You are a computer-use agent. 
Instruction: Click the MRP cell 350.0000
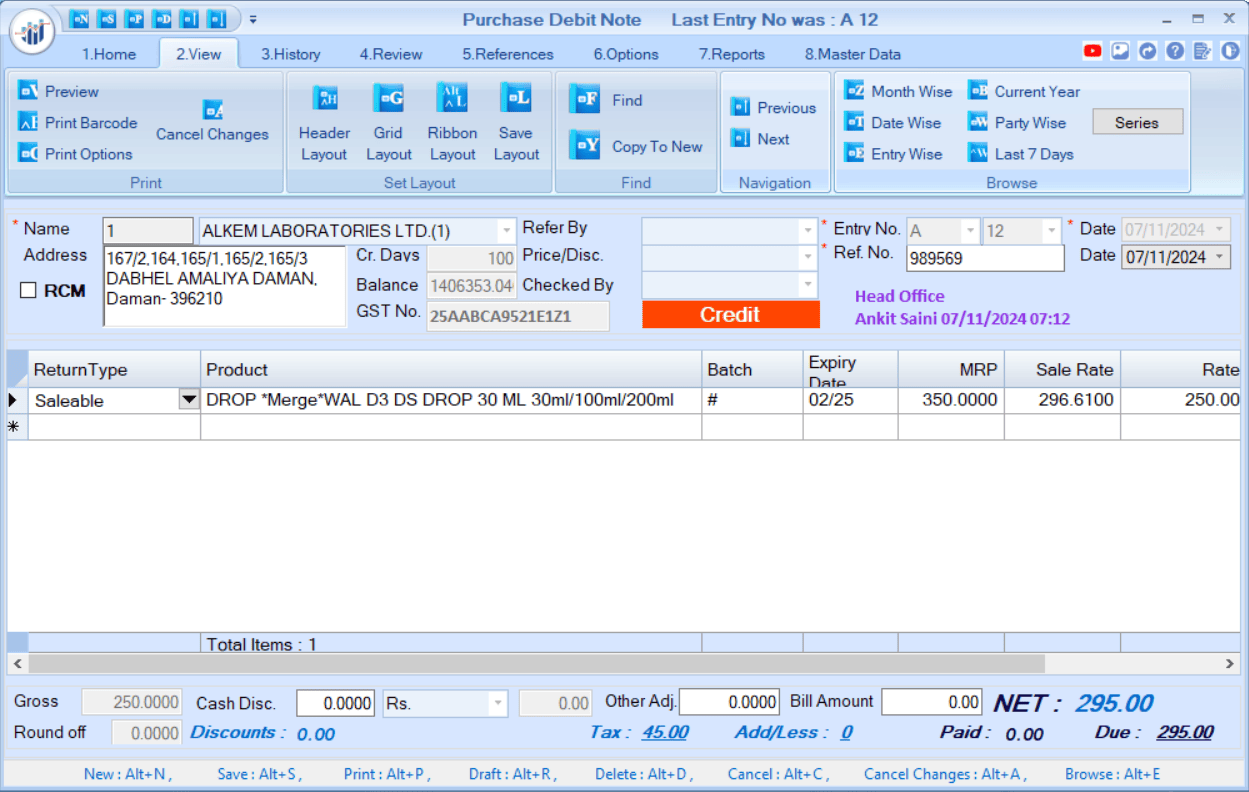951,400
